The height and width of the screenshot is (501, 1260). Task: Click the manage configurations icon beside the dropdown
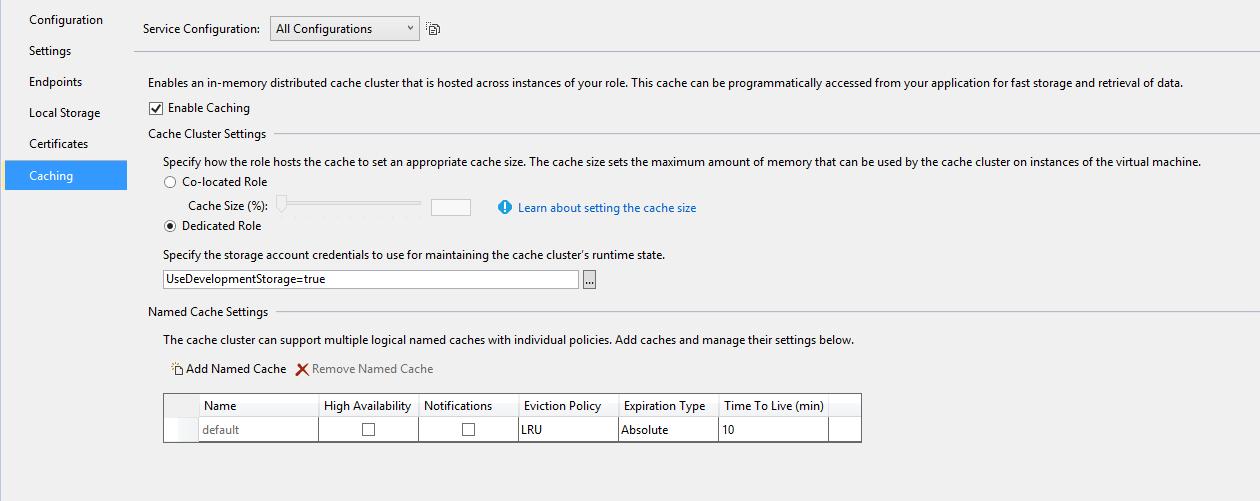click(x=433, y=29)
